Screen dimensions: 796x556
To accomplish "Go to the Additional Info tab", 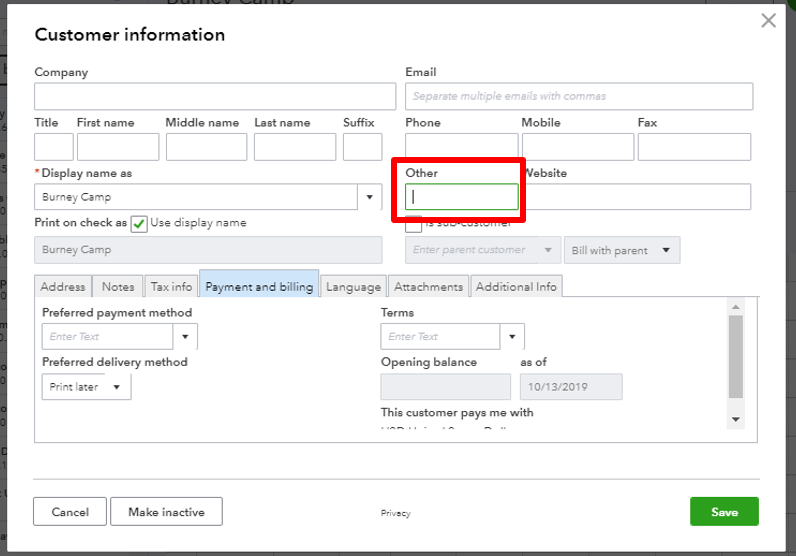I will coord(516,287).
